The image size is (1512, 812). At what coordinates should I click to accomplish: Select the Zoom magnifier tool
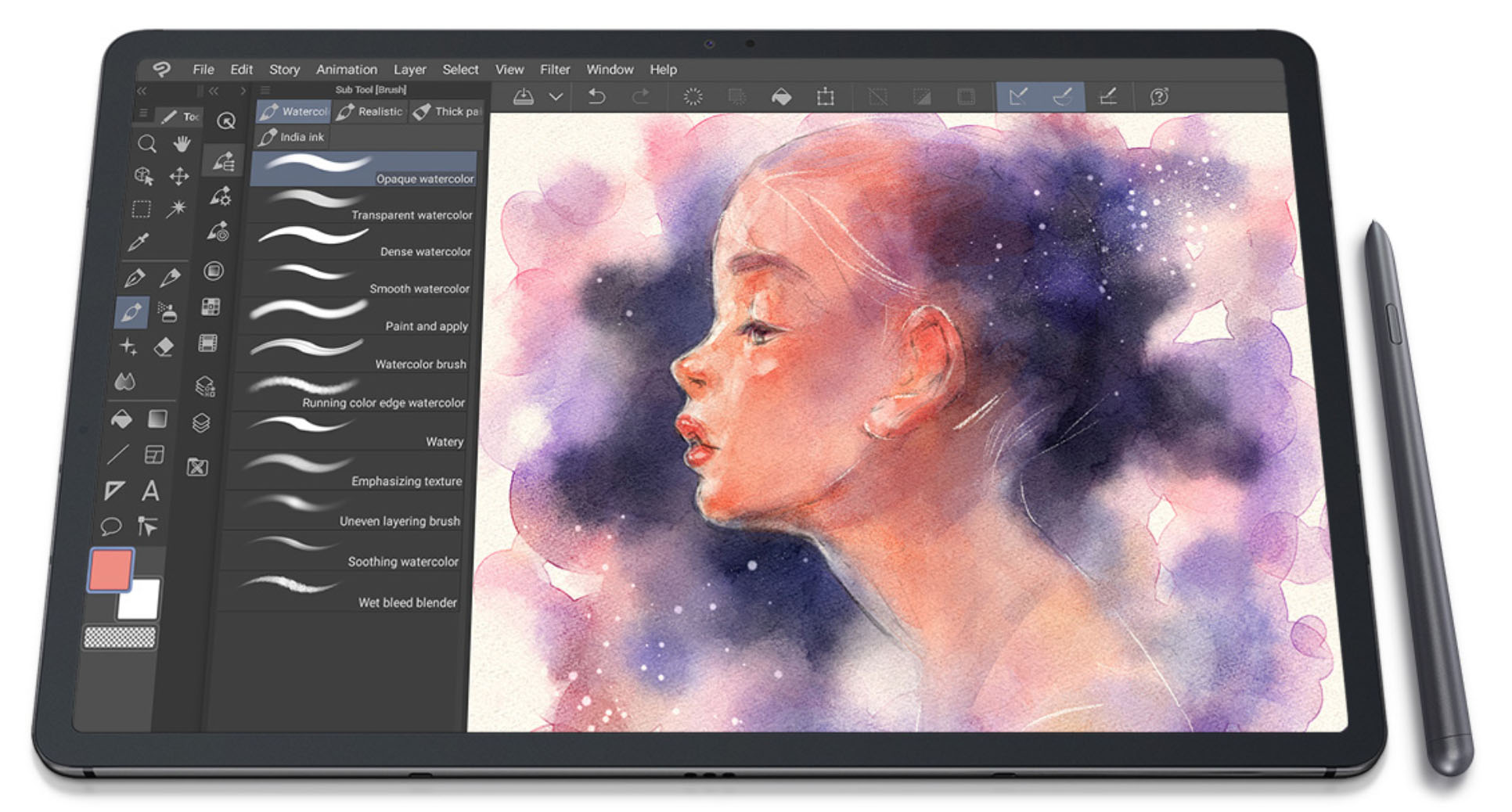[146, 144]
